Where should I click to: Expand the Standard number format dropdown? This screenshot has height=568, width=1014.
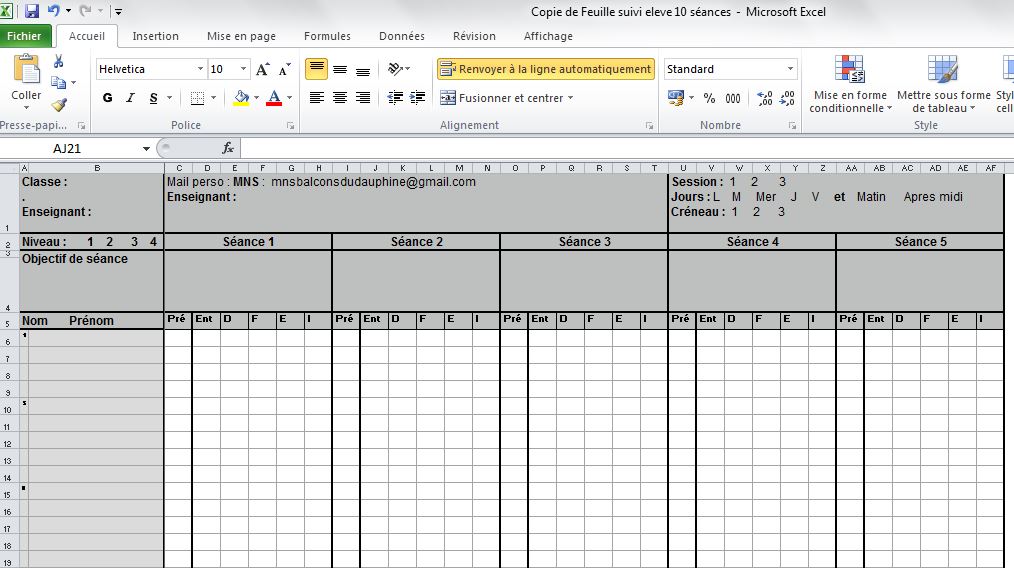[790, 70]
